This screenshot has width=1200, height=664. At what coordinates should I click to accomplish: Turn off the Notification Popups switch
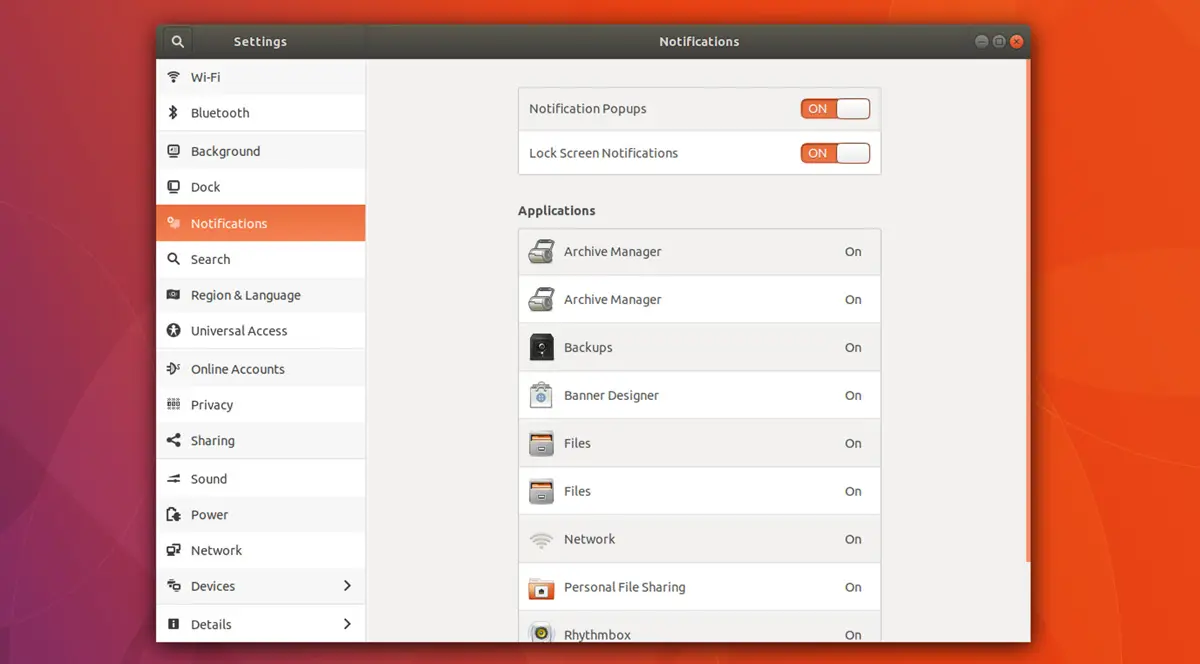835,109
